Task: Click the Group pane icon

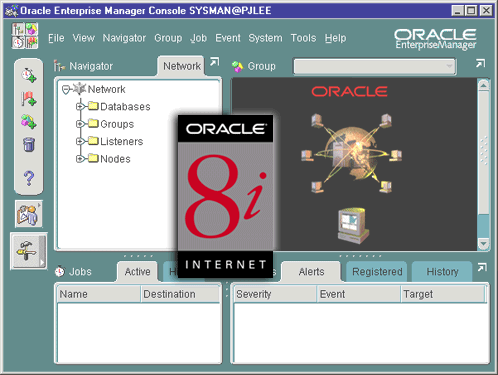Action: 237,66
